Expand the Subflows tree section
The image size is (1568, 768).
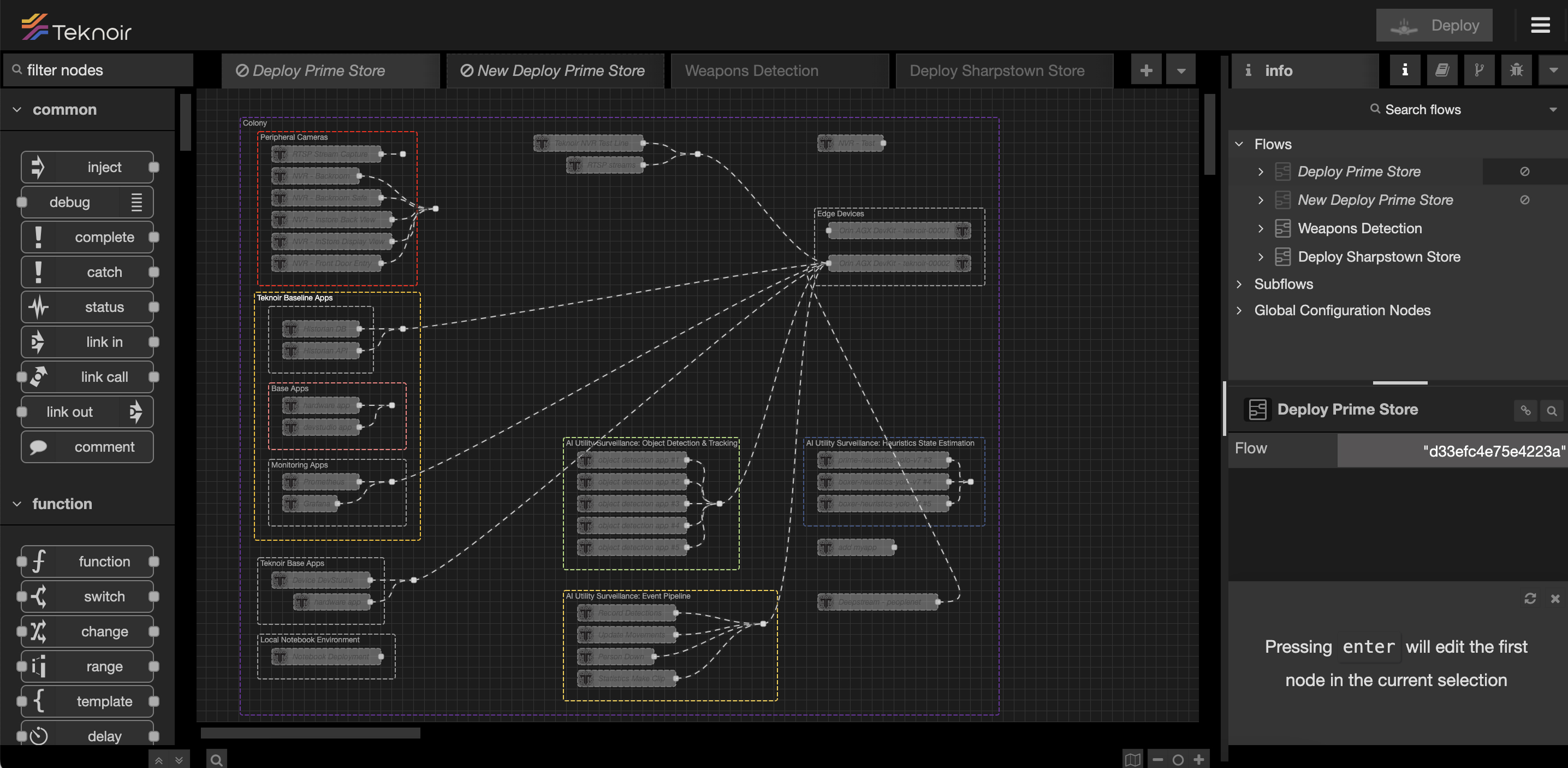tap(1239, 284)
